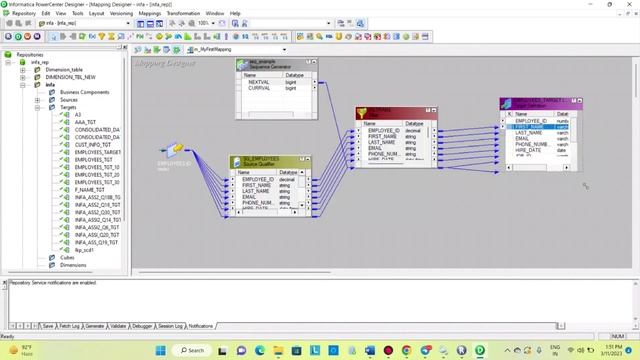The image size is (640, 360).
Task: Click CURRVAL port in Sequence Generator
Action: pyautogui.click(x=259, y=88)
